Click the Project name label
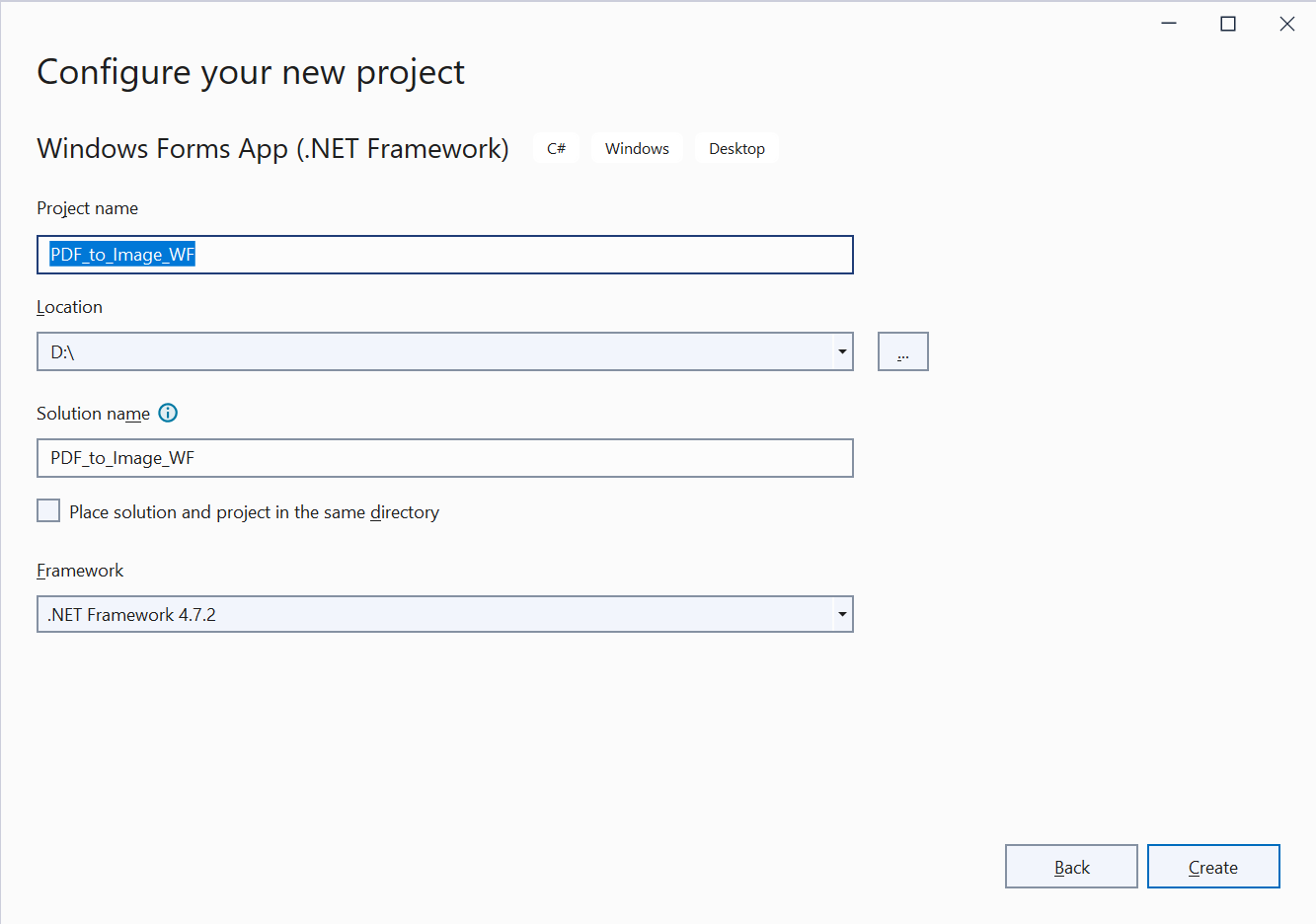The height and width of the screenshot is (924, 1316). 87,208
